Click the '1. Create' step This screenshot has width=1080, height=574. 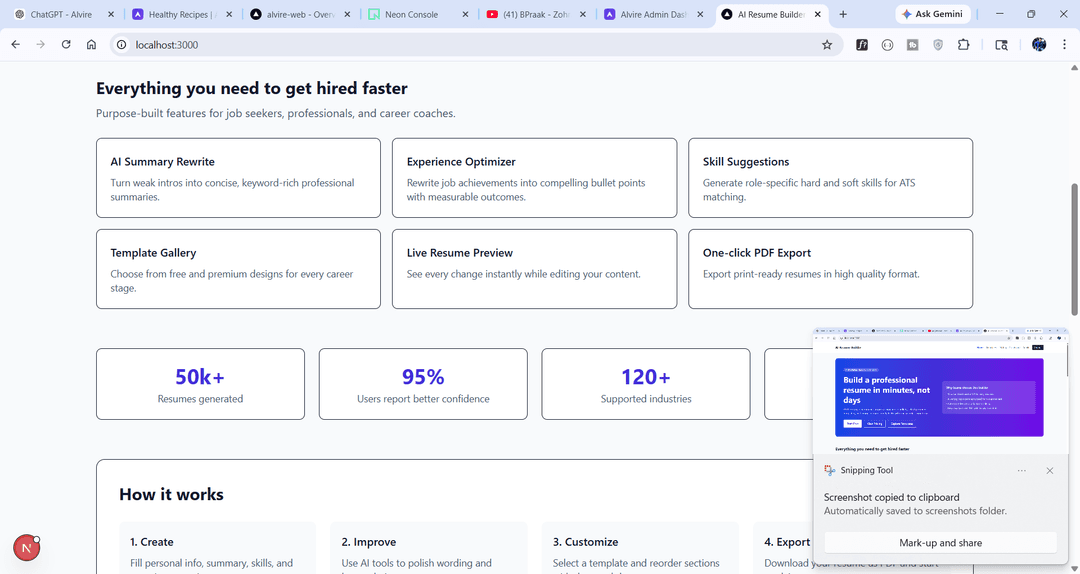click(x=217, y=548)
